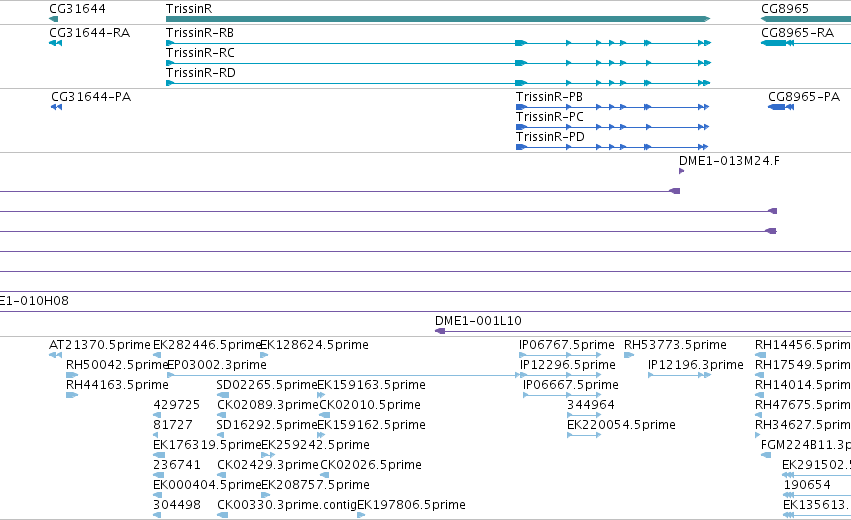Select the DME1-001L10 BAC label

[478, 321]
